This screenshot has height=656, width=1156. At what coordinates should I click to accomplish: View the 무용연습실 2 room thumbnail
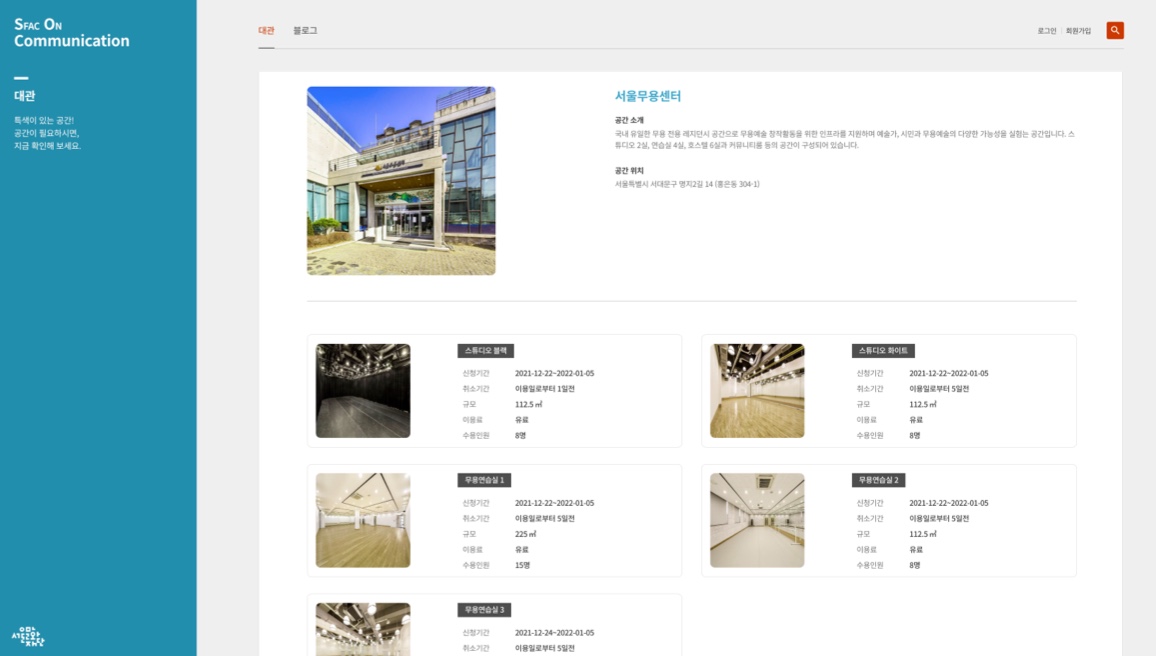coord(757,520)
